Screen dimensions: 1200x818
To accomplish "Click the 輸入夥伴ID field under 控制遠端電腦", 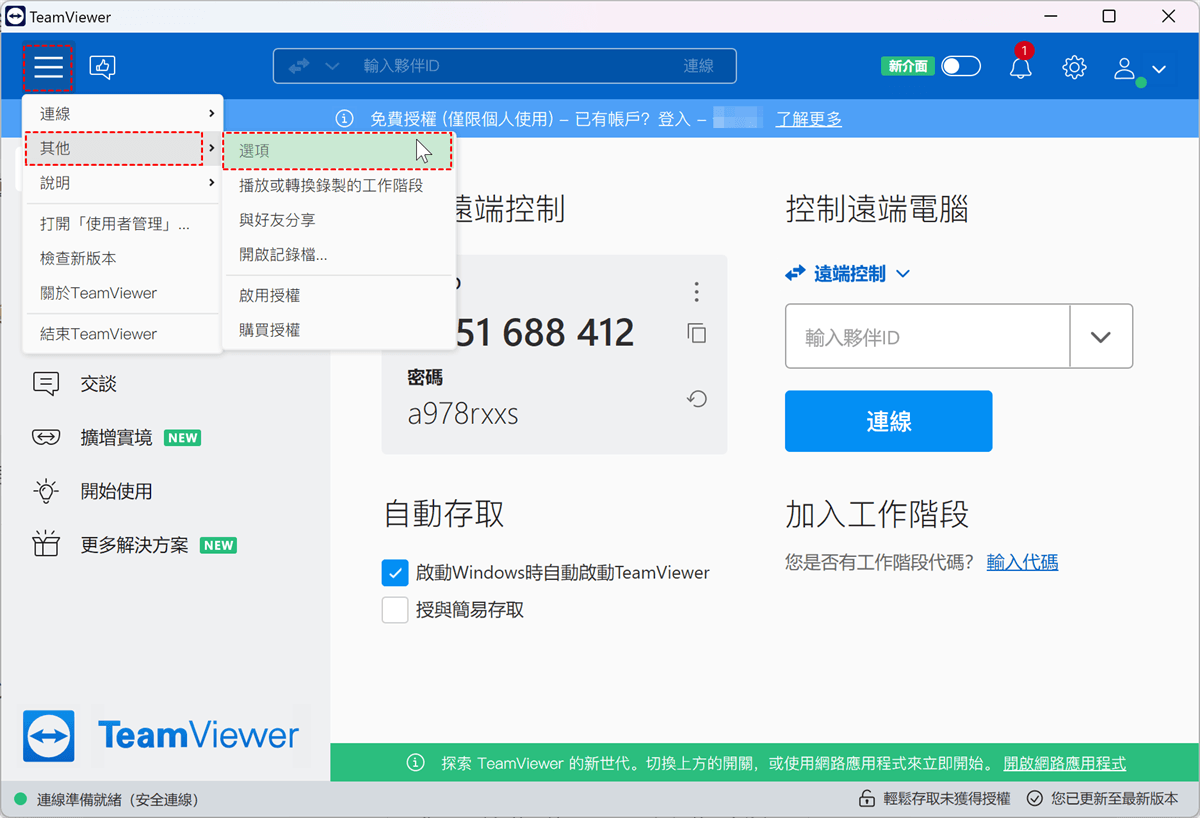I will click(x=927, y=337).
